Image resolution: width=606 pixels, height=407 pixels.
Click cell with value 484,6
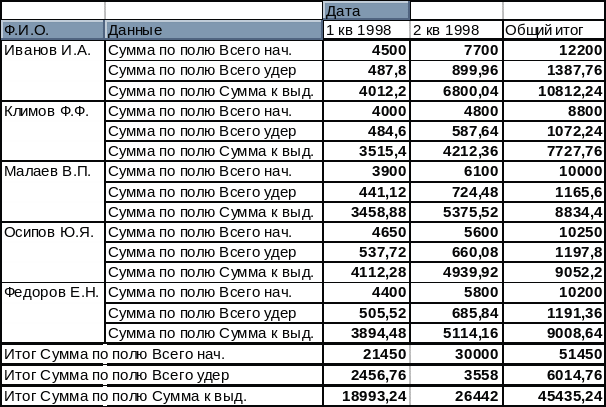pos(366,131)
